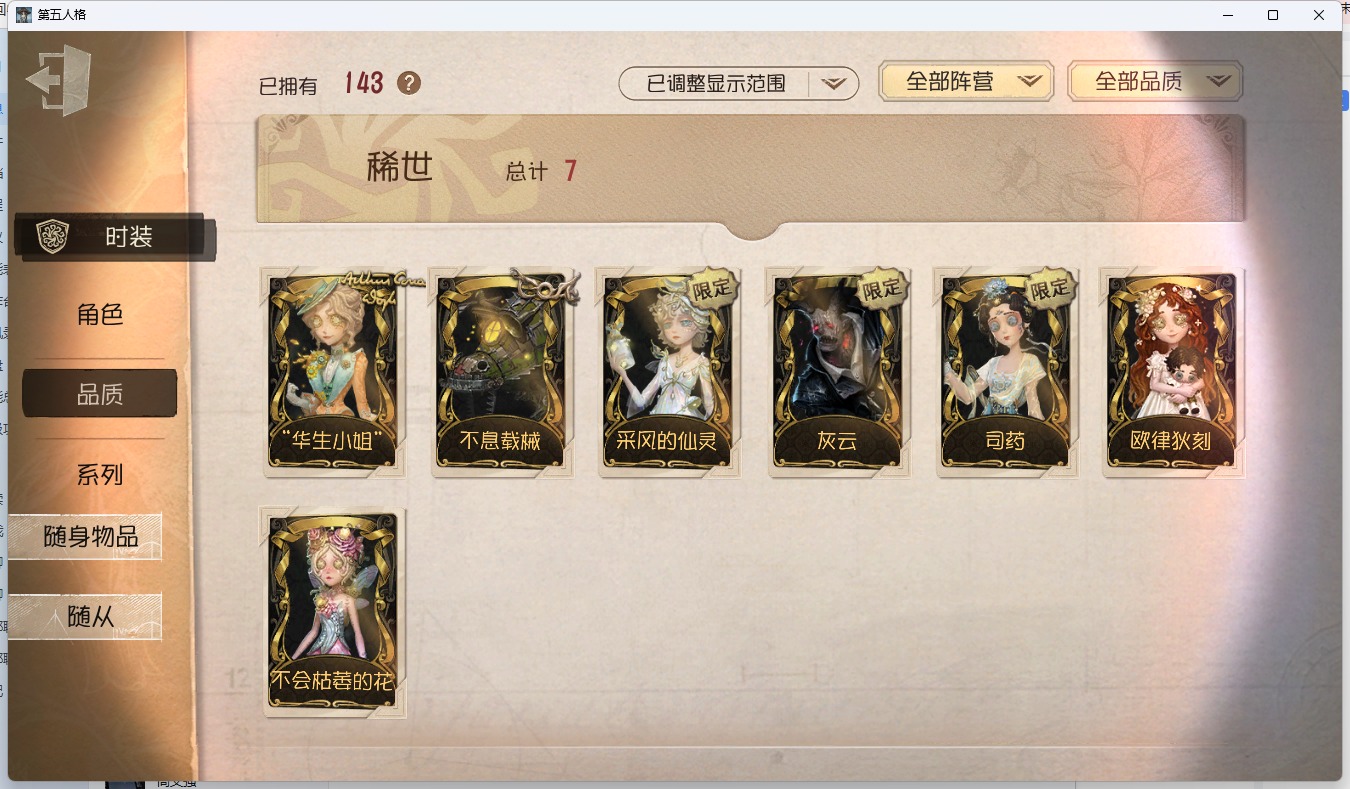Click the exit door icon

[x=58, y=80]
